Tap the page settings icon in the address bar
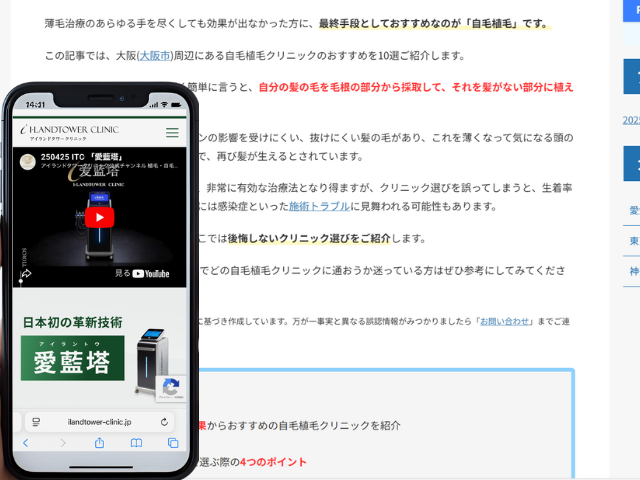 pos(35,422)
